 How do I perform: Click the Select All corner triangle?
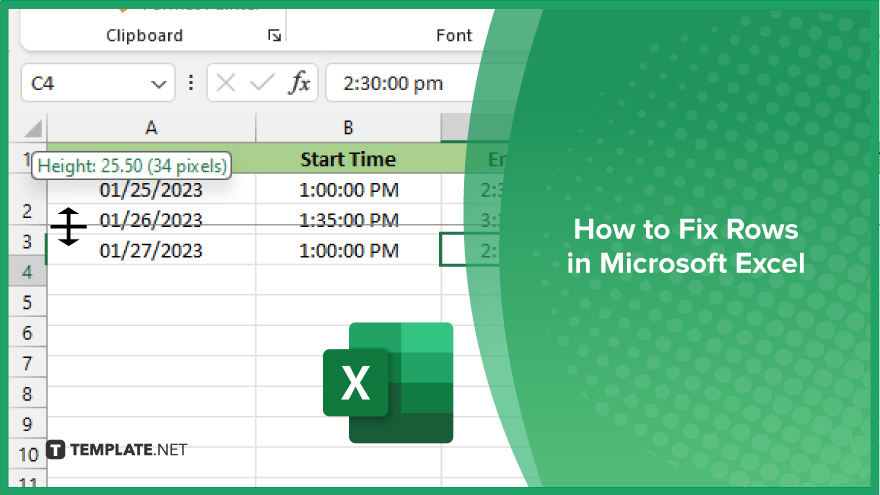tap(33, 129)
